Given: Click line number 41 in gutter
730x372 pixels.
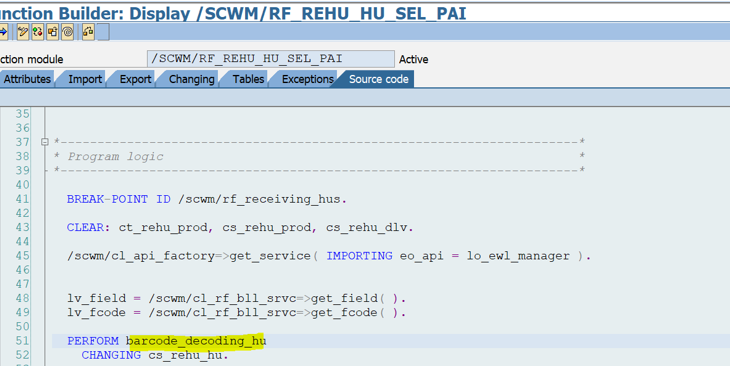Looking at the screenshot, I should point(22,199).
